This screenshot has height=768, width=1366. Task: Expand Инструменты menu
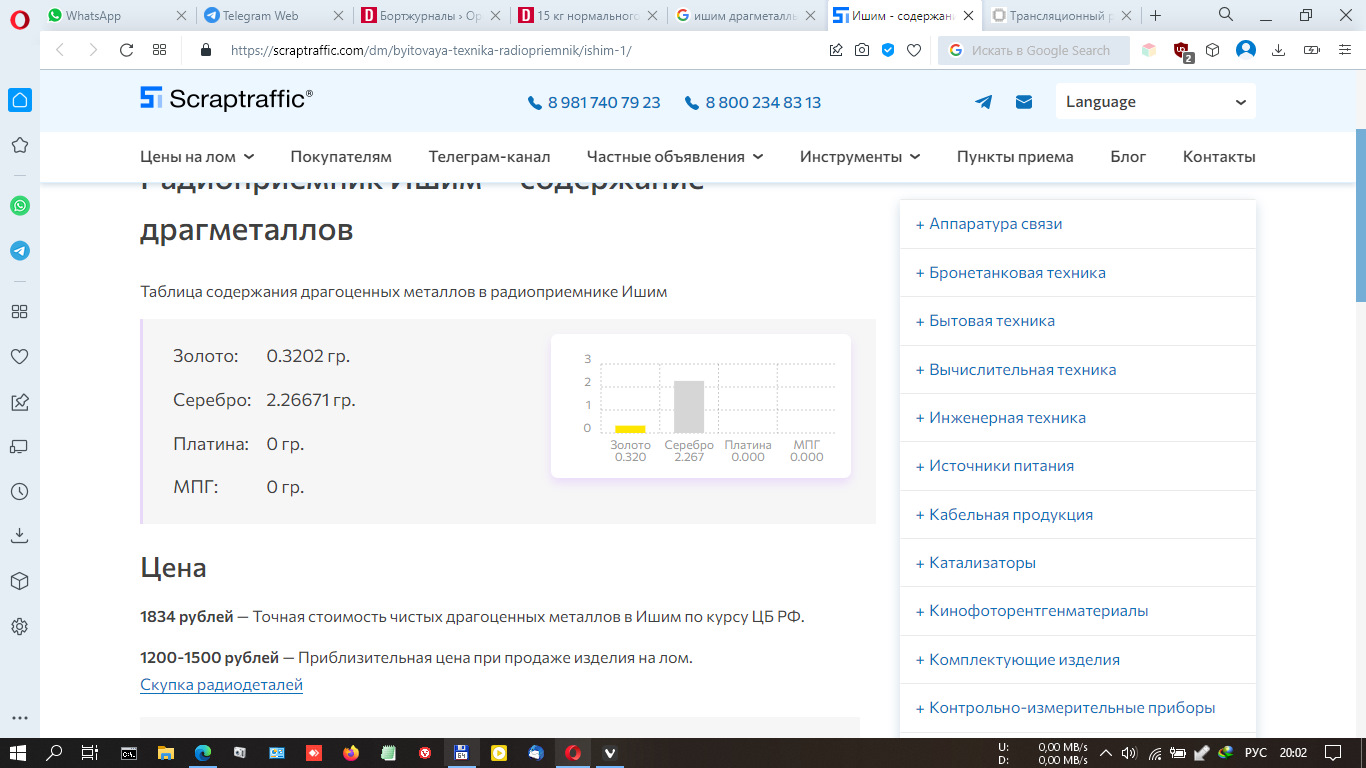[x=860, y=157]
